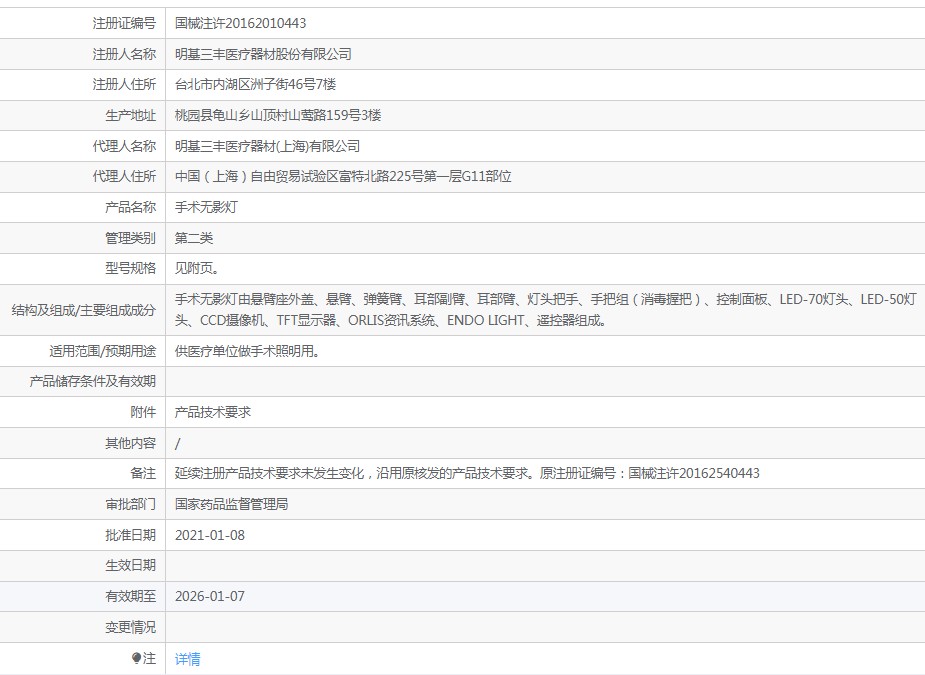The width and height of the screenshot is (925, 675).
Task: Click the 审批部门 label
Action: [131, 504]
